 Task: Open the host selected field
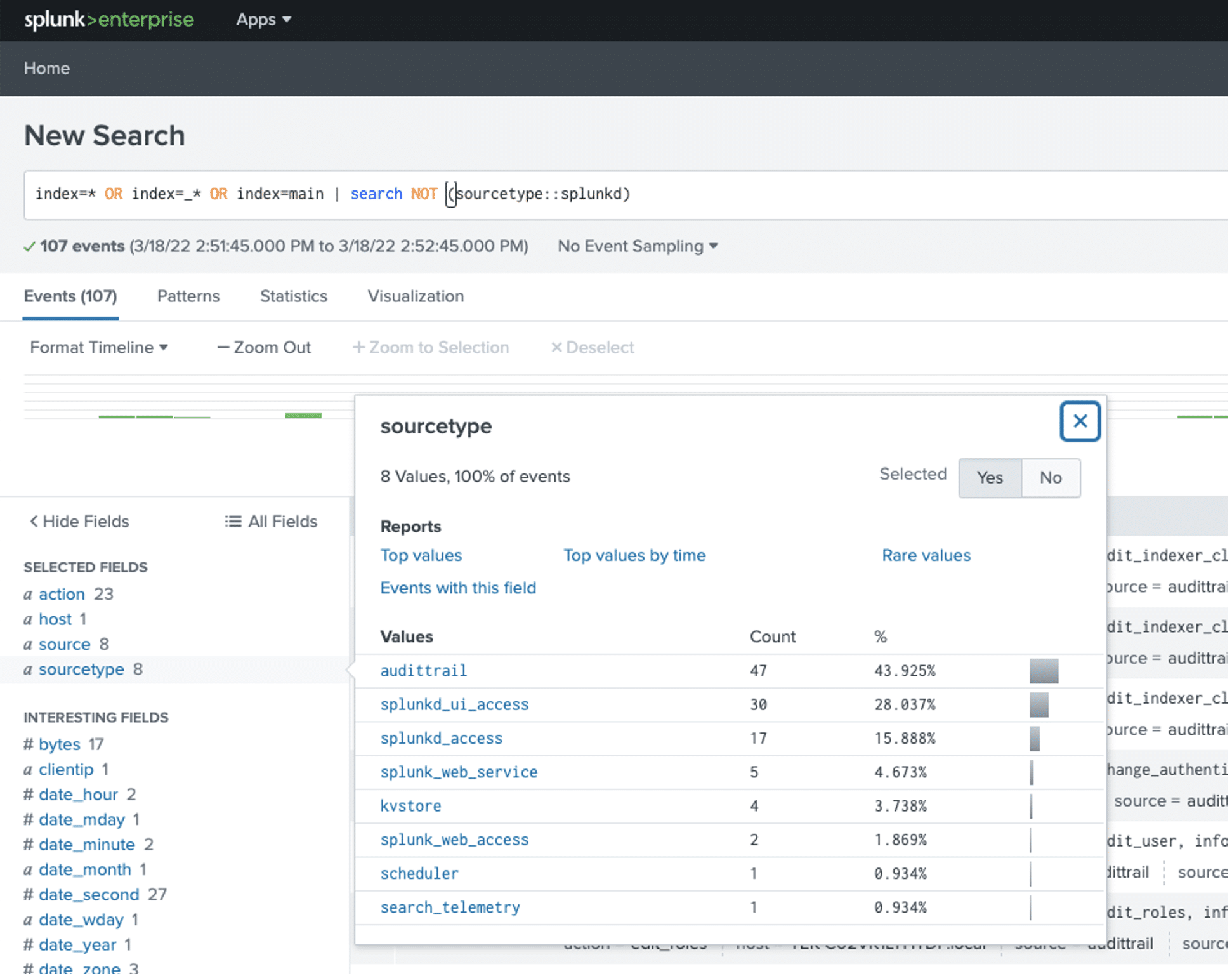tap(55, 619)
